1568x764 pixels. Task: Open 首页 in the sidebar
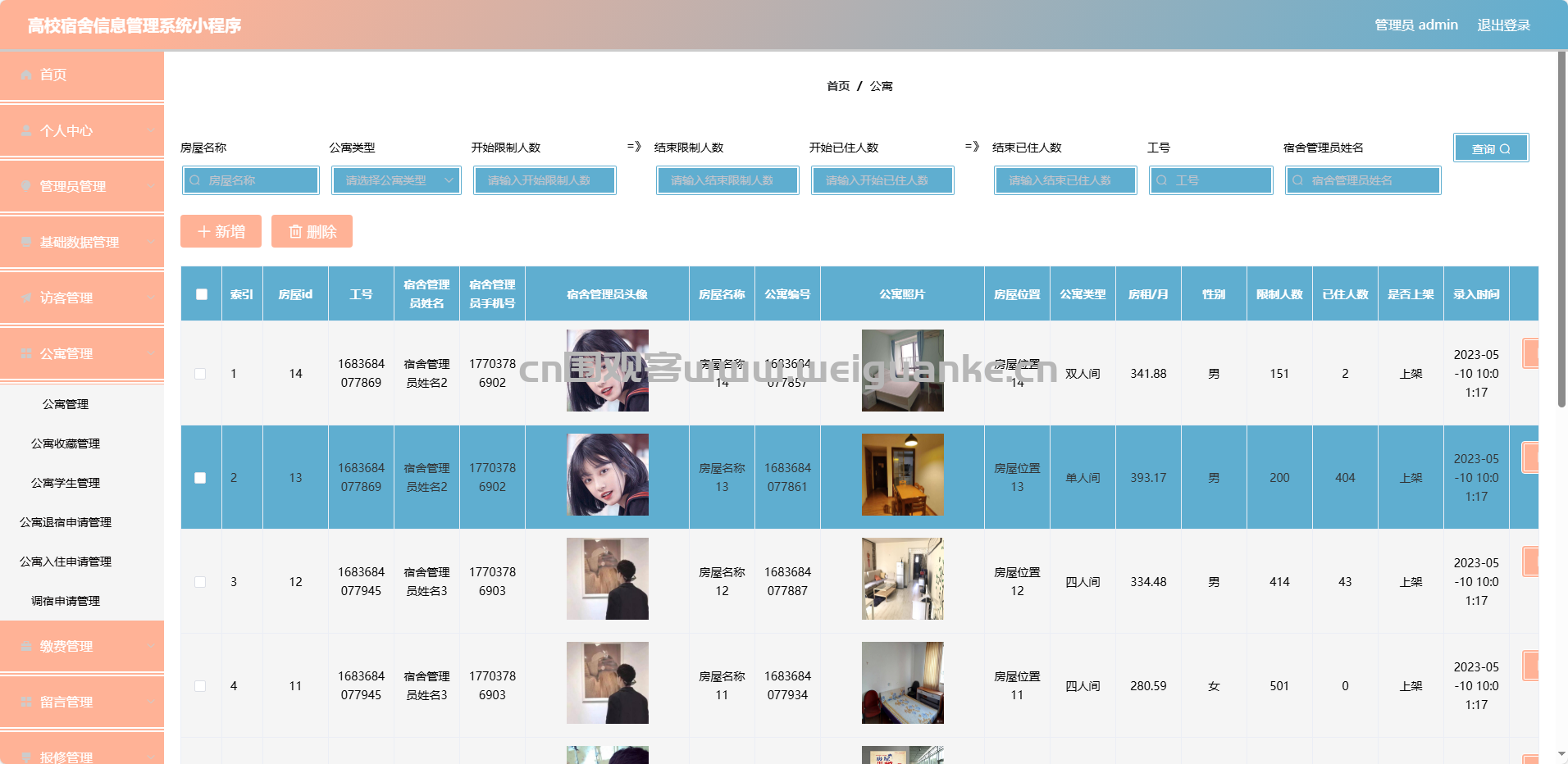click(x=82, y=75)
